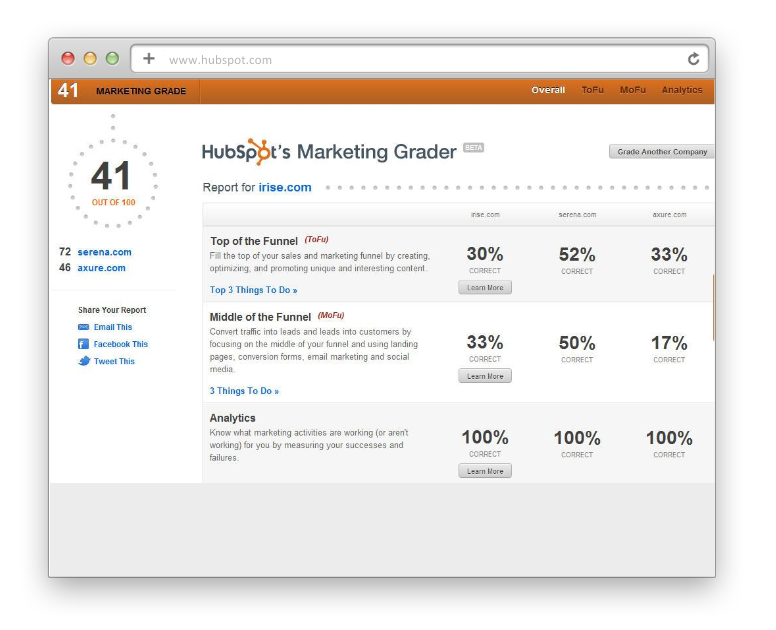776x630 pixels.
Task: Click the BETA badge next to Marketing Grader
Action: click(474, 147)
